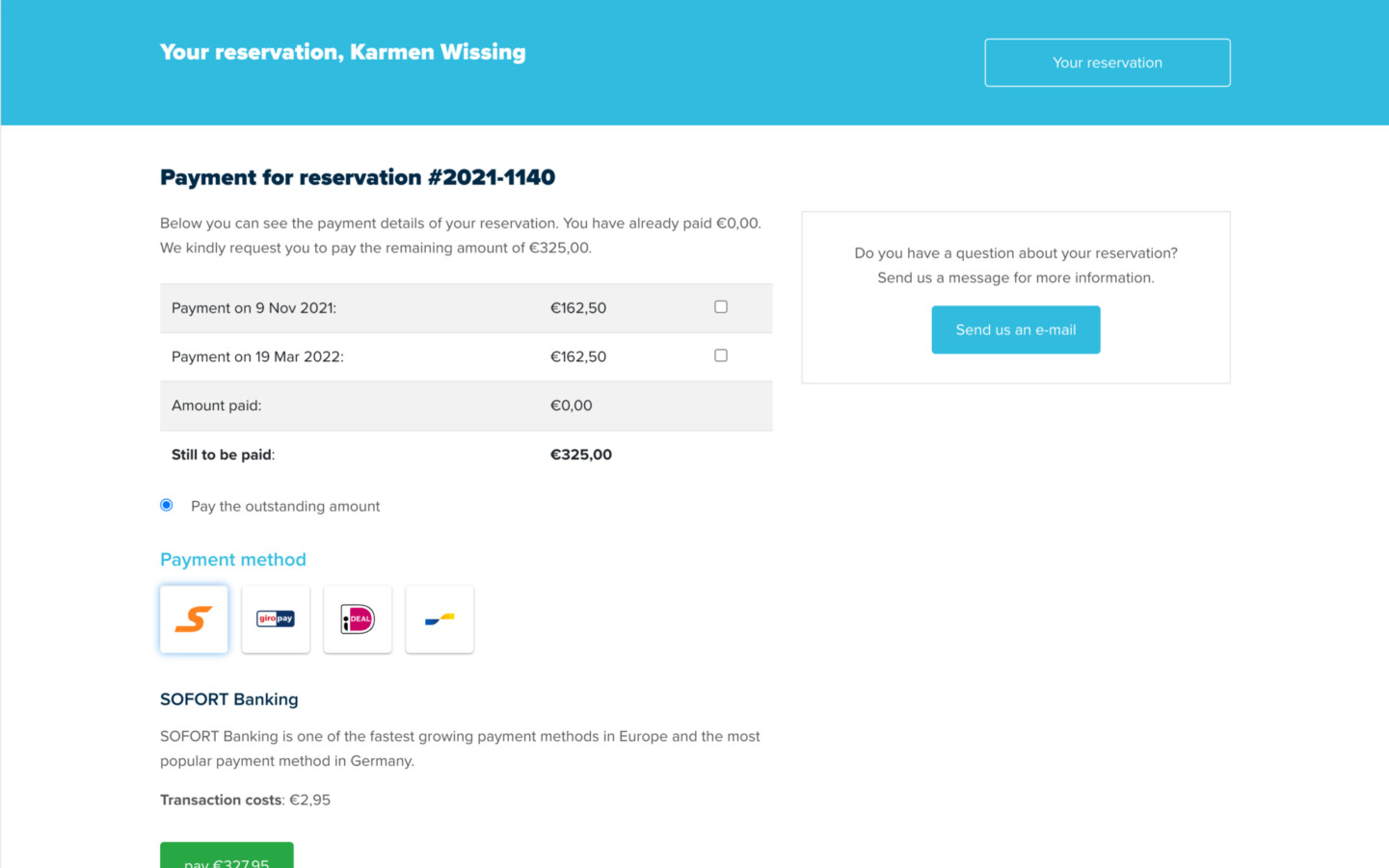1389x868 pixels.
Task: Choose the giropay payment method icon
Action: (x=276, y=619)
